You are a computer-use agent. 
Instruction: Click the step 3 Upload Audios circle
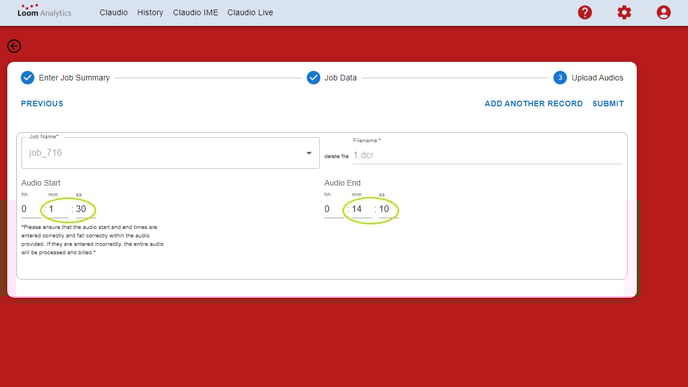(560, 78)
